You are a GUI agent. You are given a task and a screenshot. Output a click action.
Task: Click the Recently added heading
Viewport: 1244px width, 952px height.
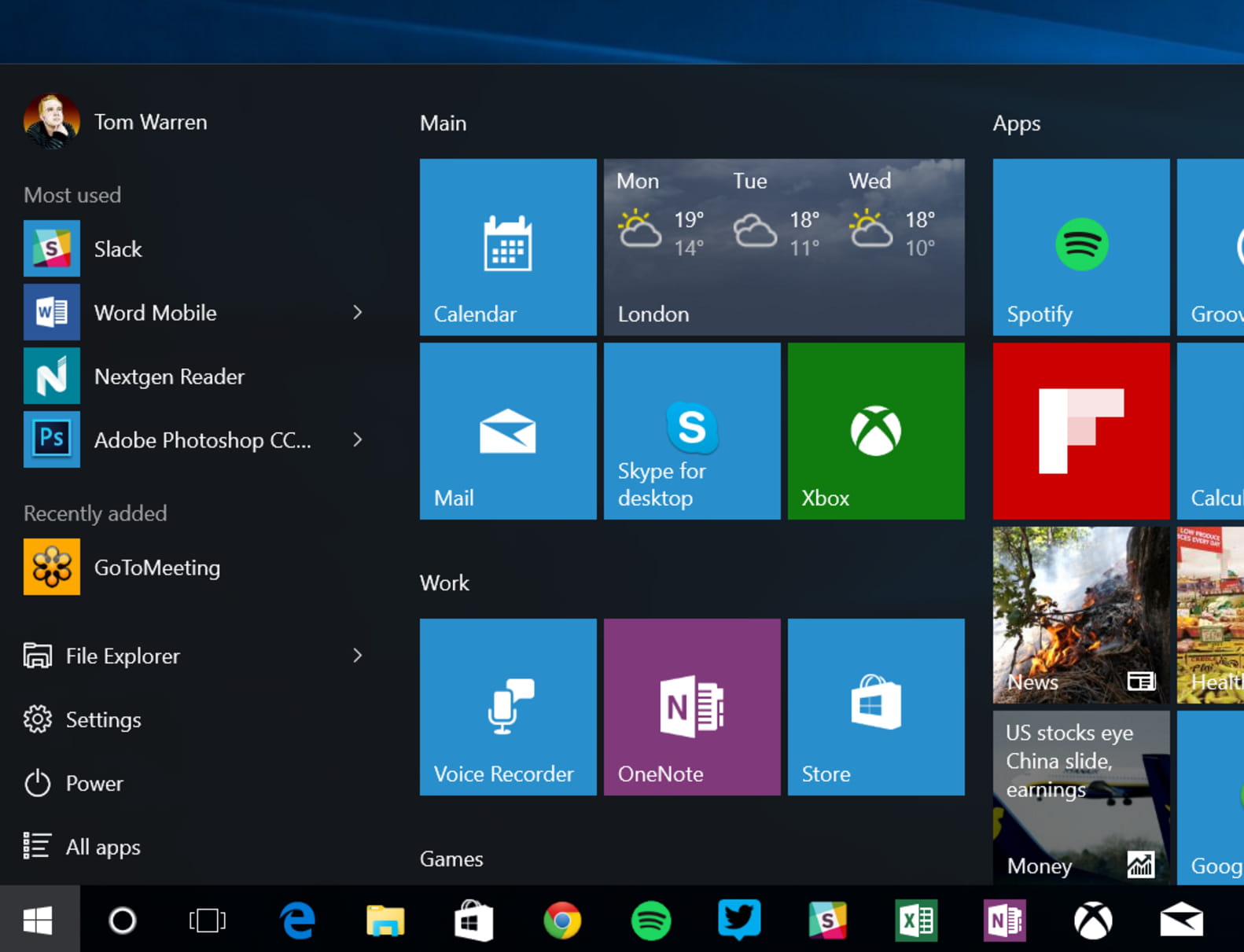[x=95, y=513]
